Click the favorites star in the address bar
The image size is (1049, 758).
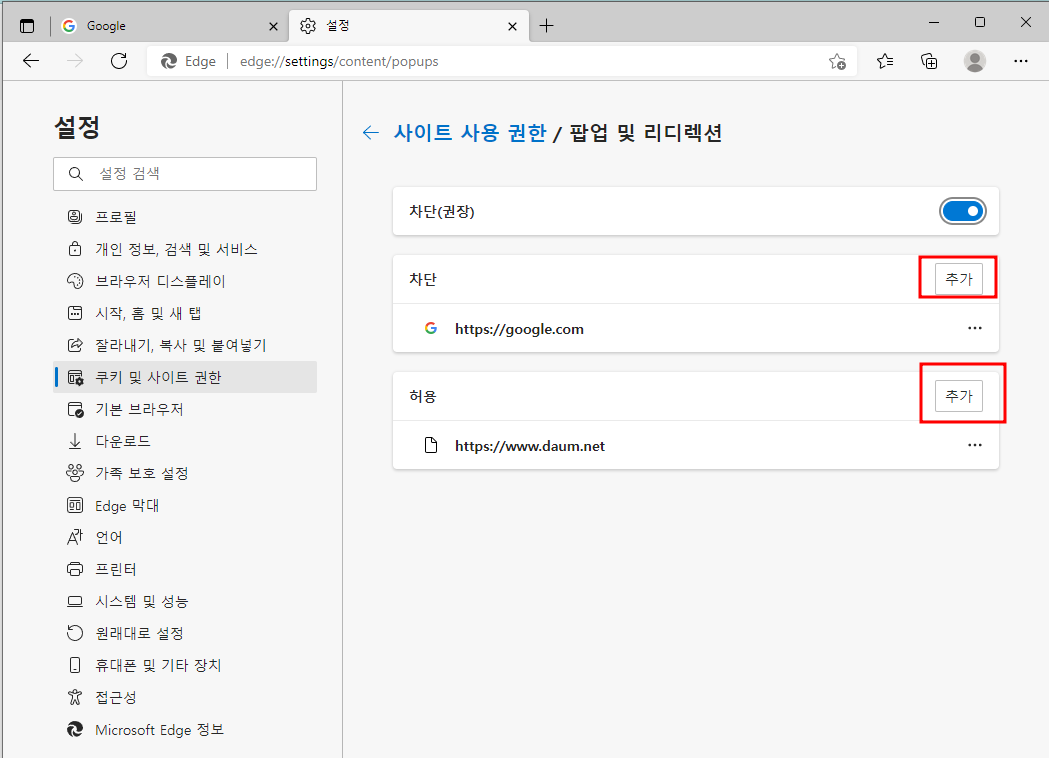click(x=838, y=61)
